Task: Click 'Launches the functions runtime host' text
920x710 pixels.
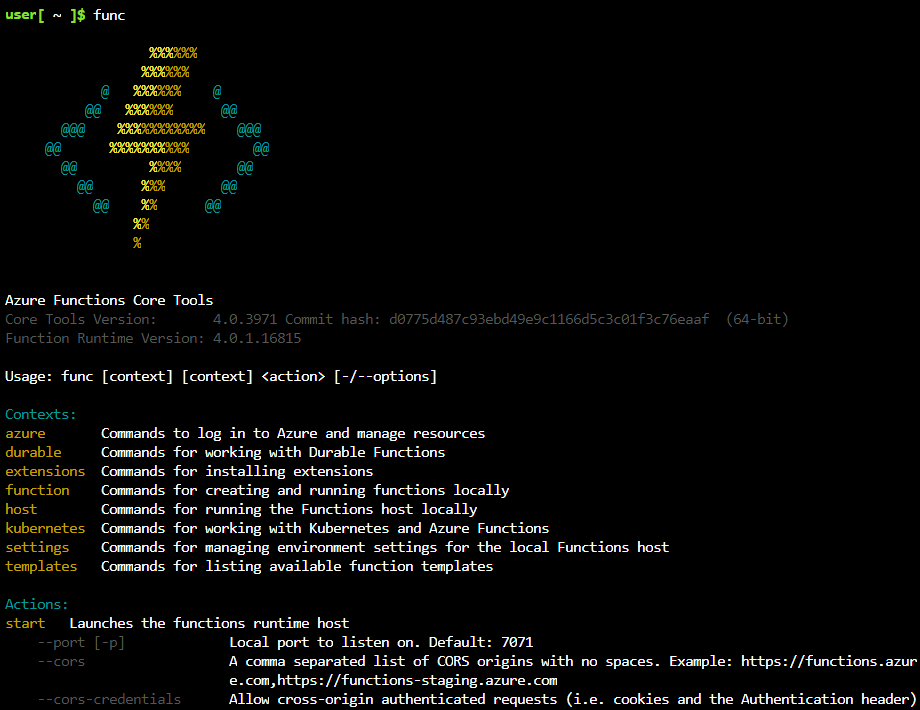Action: click(x=209, y=623)
